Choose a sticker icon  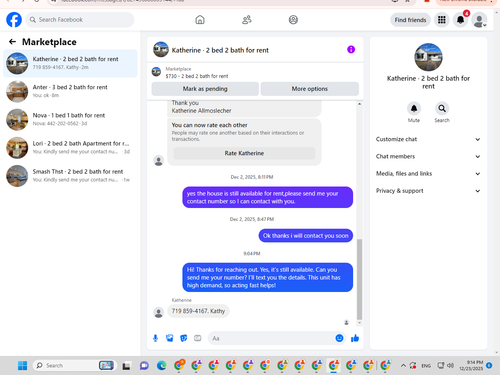click(x=184, y=338)
